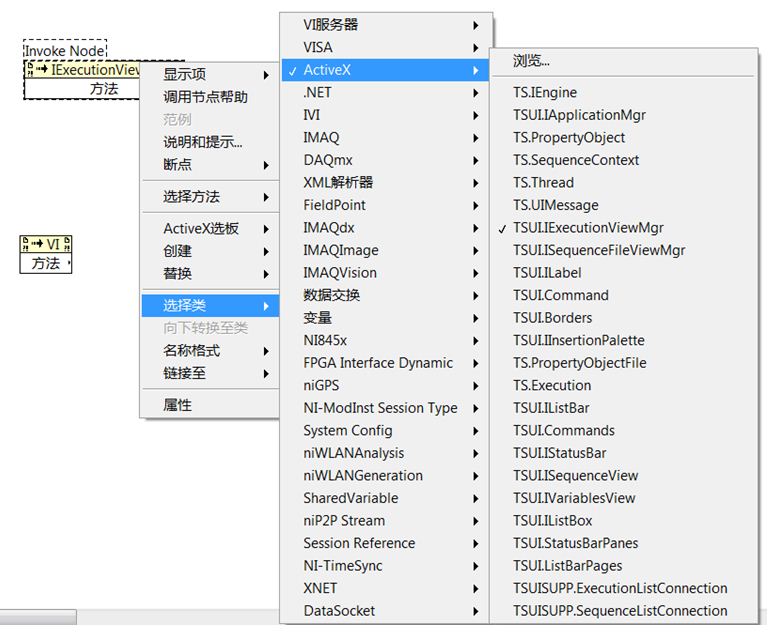This screenshot has width=772, height=634.
Task: Open the .NET class submenu
Action: 318,93
